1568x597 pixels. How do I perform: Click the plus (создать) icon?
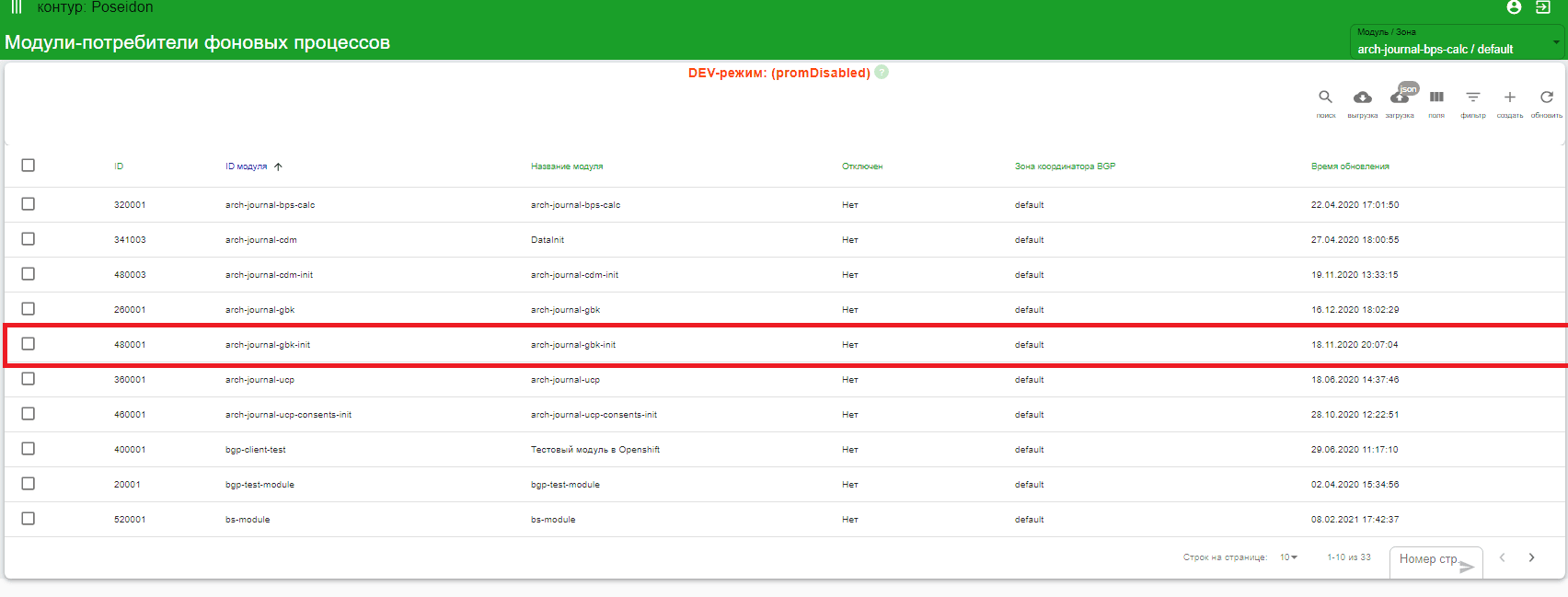[x=1510, y=98]
